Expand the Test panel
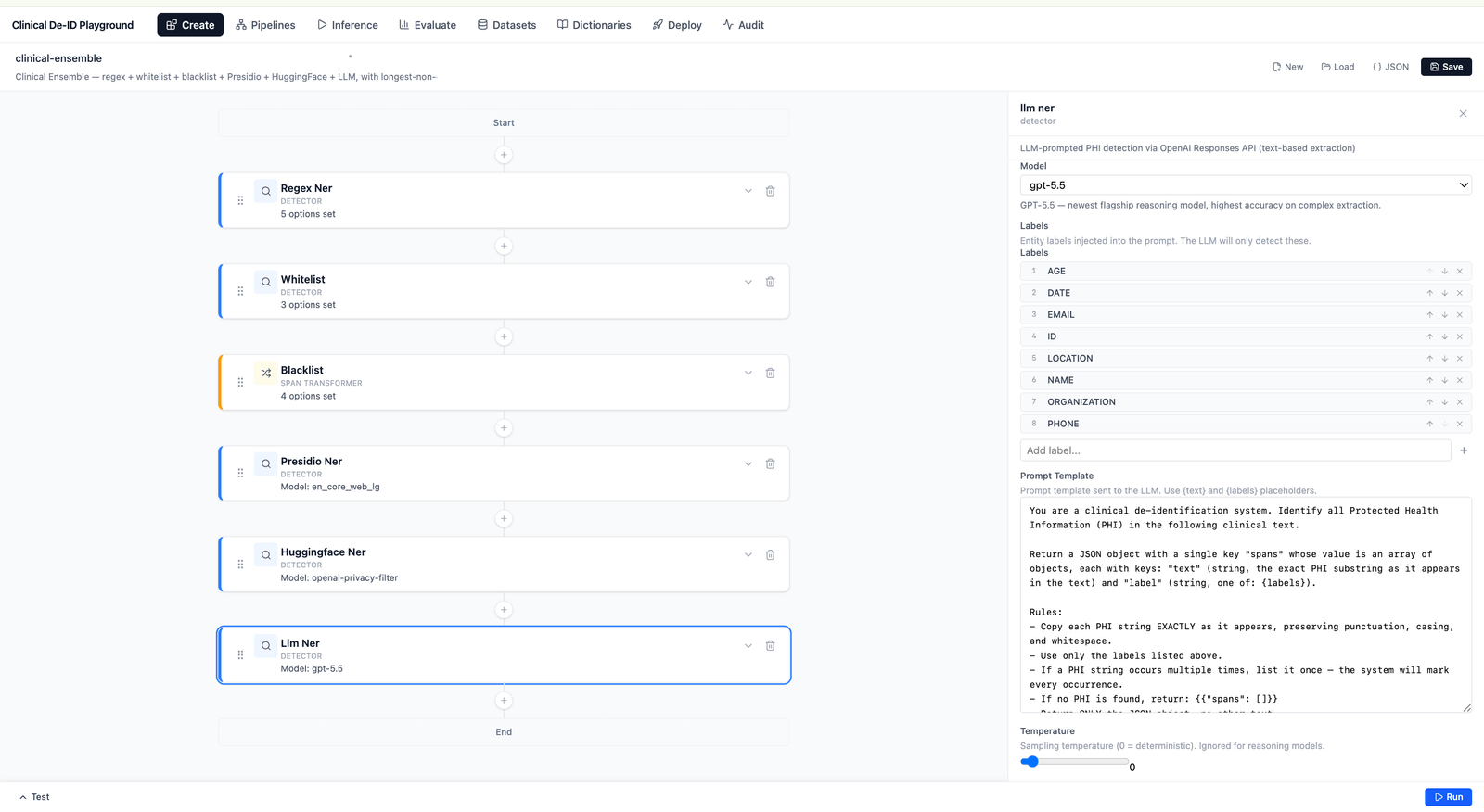 (34, 797)
